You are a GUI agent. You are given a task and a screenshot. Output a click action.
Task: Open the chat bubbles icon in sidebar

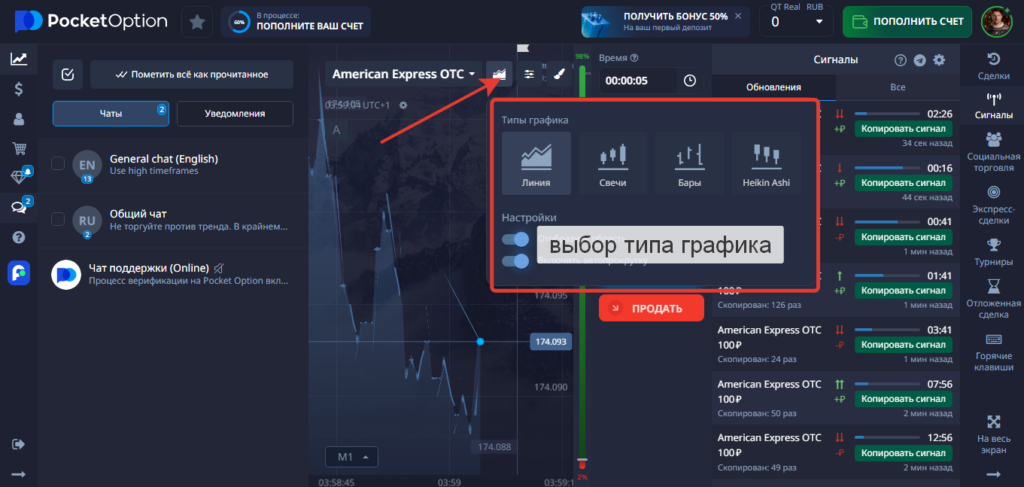(x=18, y=208)
